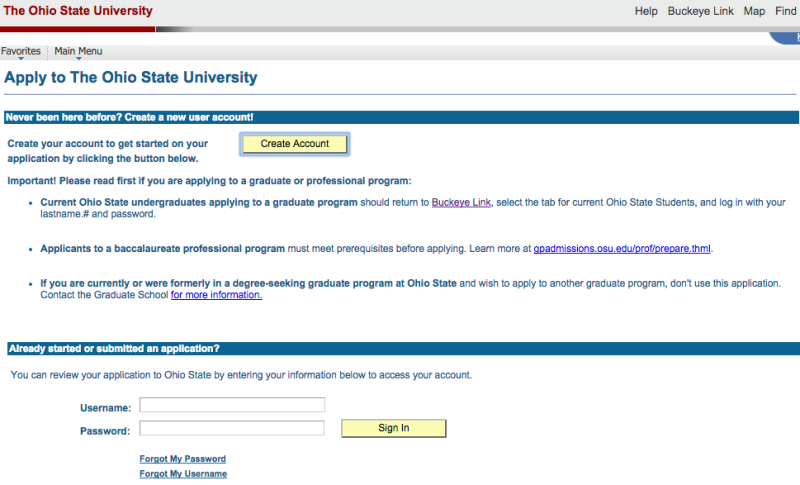The image size is (800, 485).
Task: Click The Ohio State University header title
Action: coord(78,11)
